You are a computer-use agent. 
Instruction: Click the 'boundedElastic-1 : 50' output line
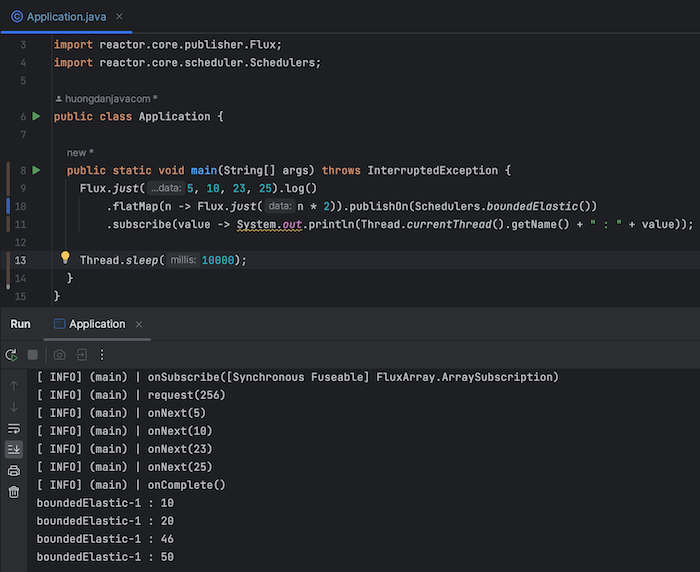(x=105, y=557)
